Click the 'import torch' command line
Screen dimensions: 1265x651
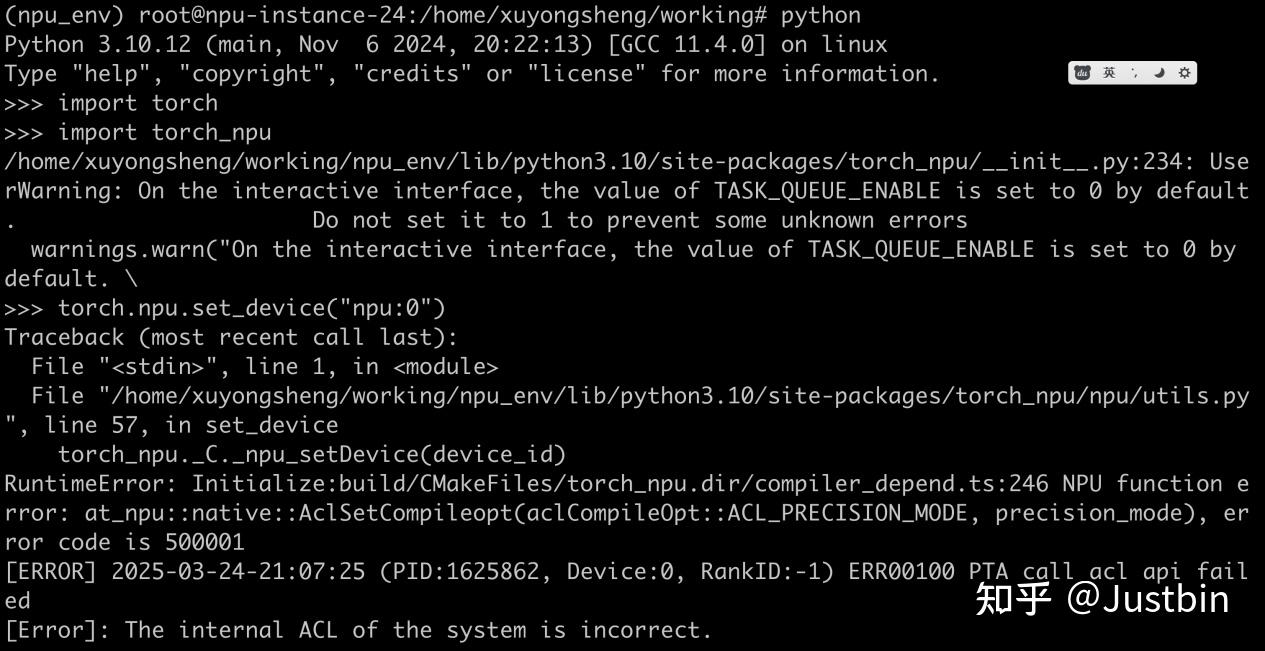click(137, 103)
